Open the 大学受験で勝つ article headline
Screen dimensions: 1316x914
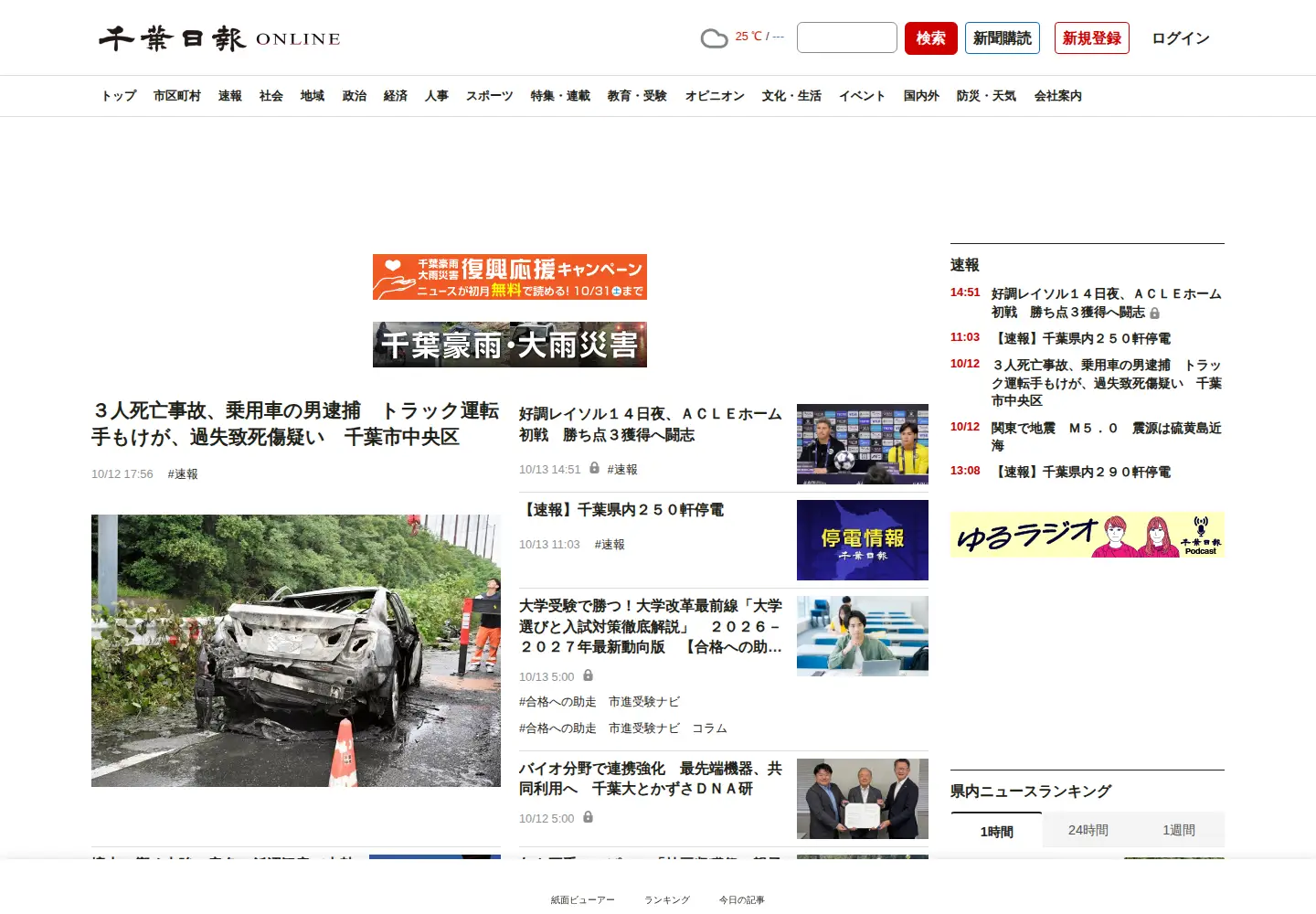click(x=651, y=626)
